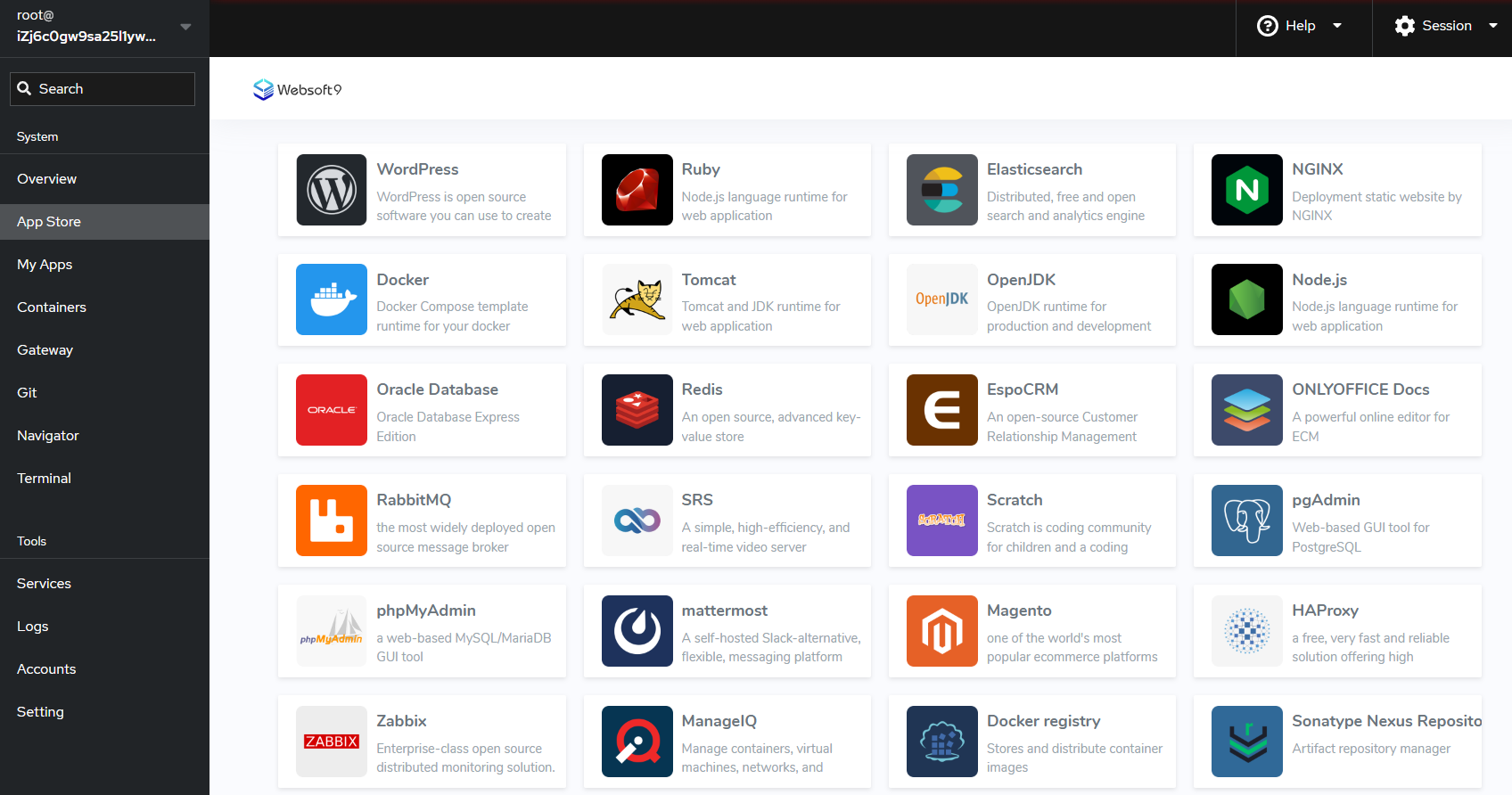Screen dimensions: 1512x795
Task: Open the Elasticsearch app icon
Action: tap(941, 190)
